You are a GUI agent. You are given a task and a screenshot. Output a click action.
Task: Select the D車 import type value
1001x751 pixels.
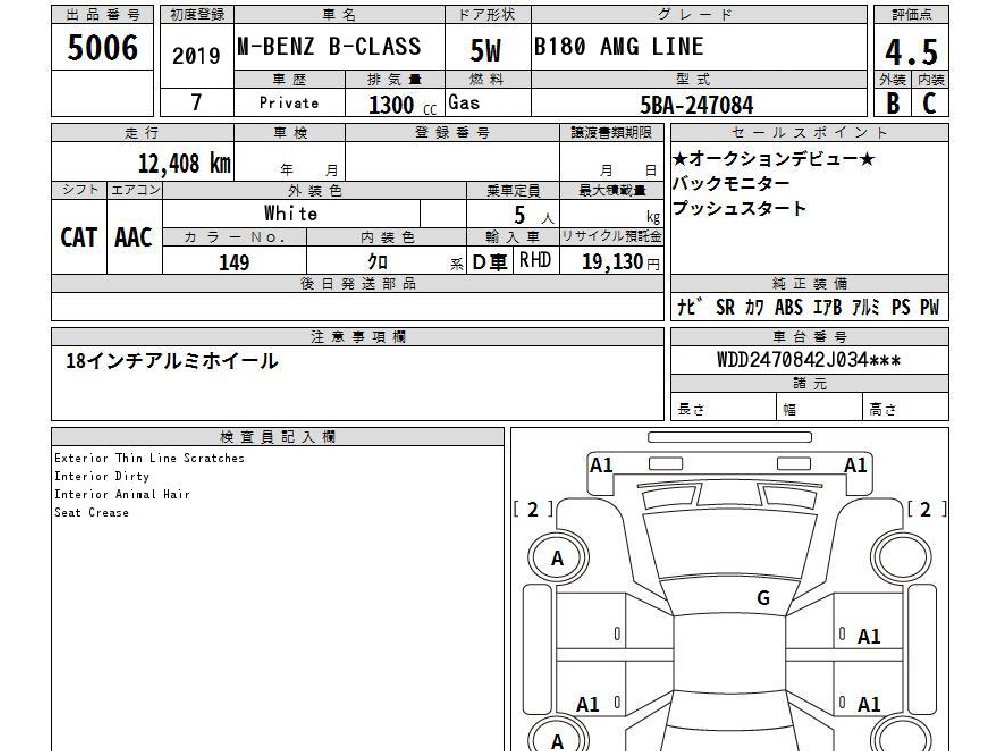click(x=490, y=261)
